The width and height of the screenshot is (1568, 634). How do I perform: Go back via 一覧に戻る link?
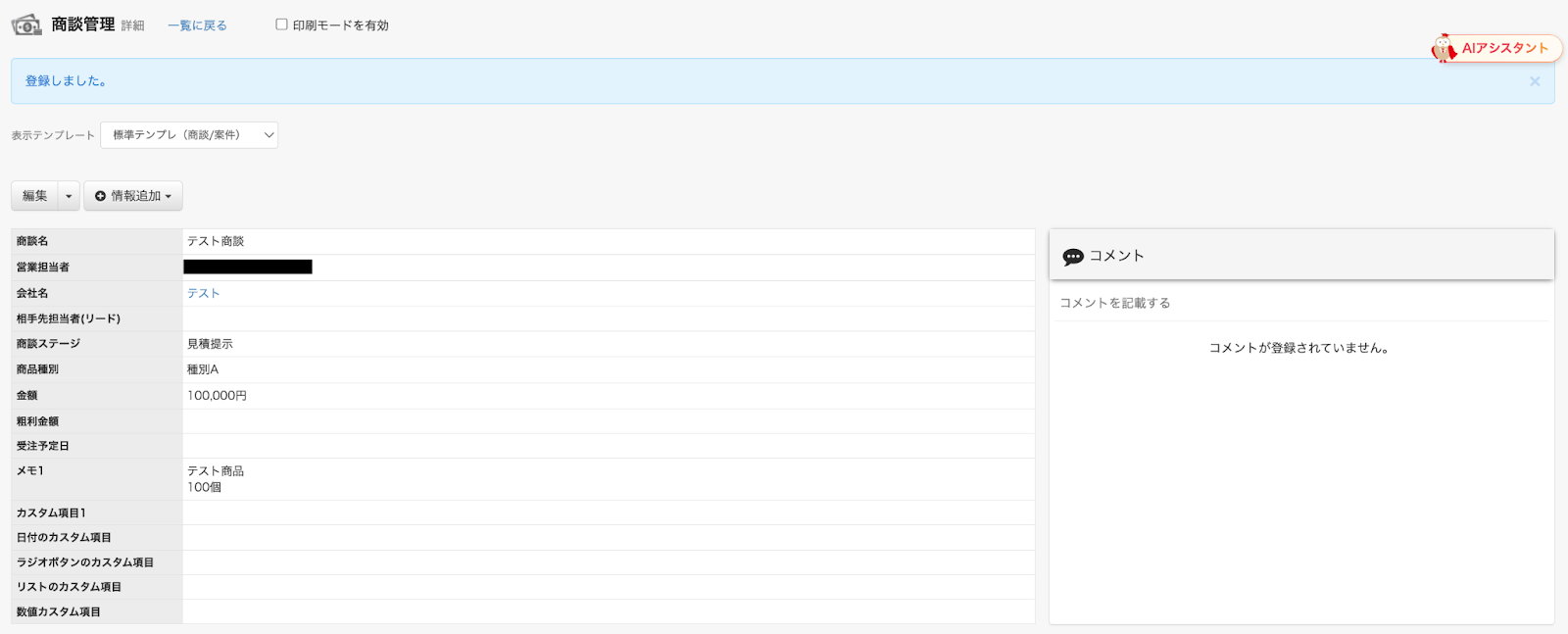[197, 25]
